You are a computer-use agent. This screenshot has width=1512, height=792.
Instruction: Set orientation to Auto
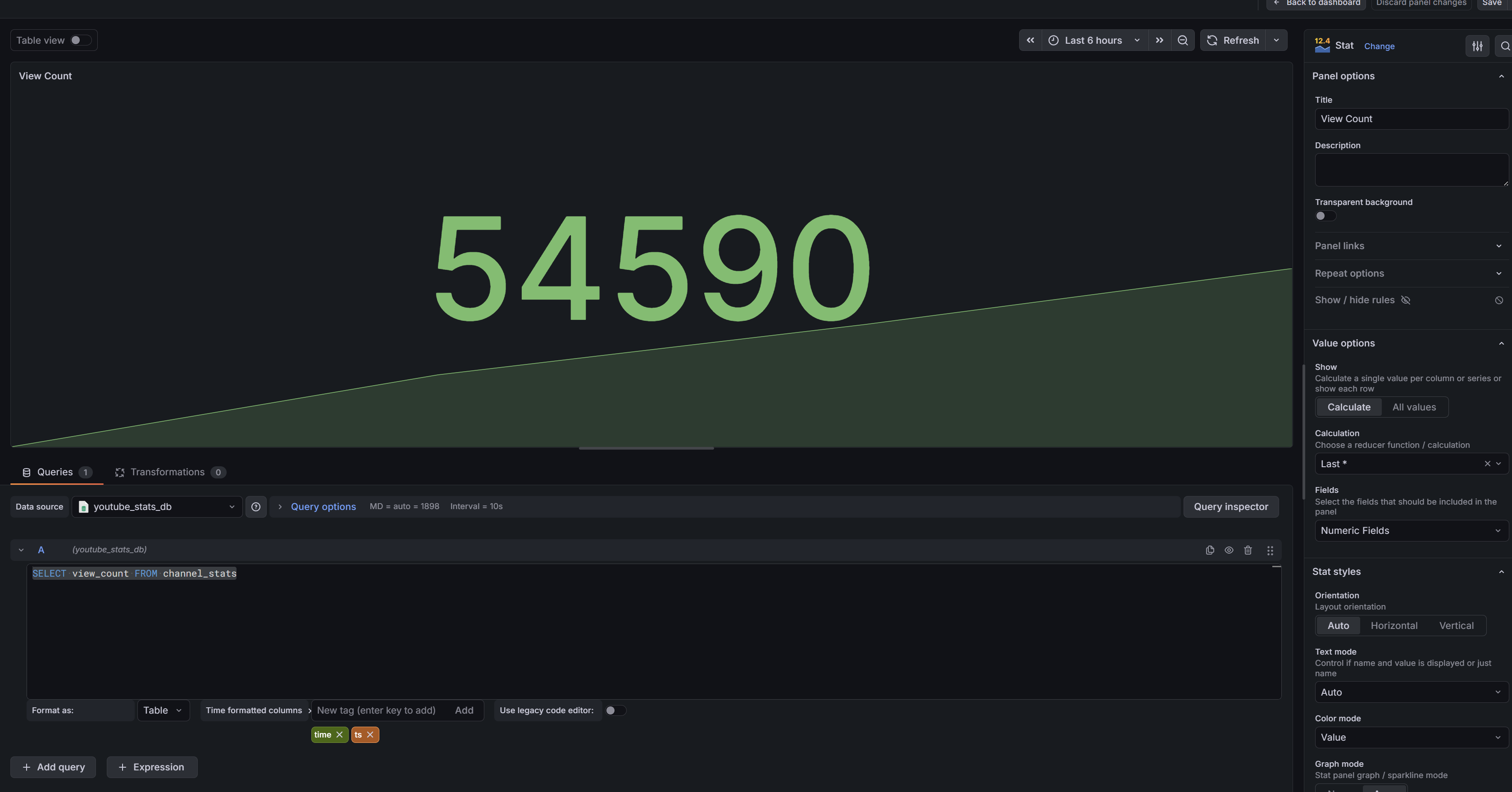(x=1338, y=626)
